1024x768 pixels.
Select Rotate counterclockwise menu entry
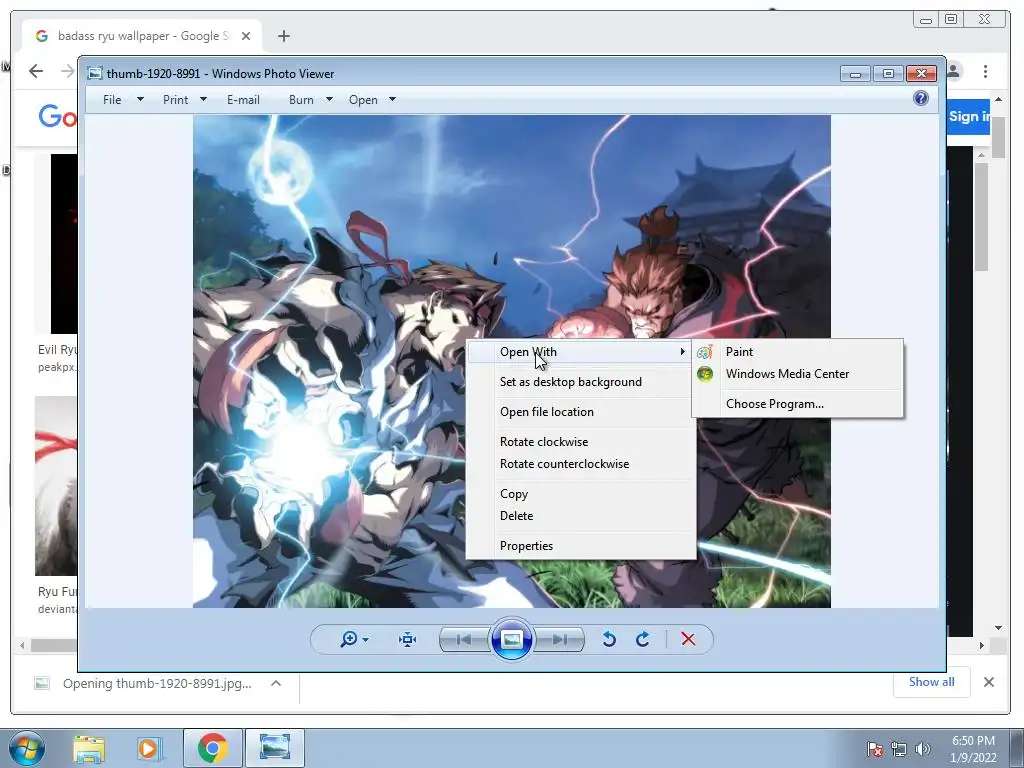[x=580, y=464]
